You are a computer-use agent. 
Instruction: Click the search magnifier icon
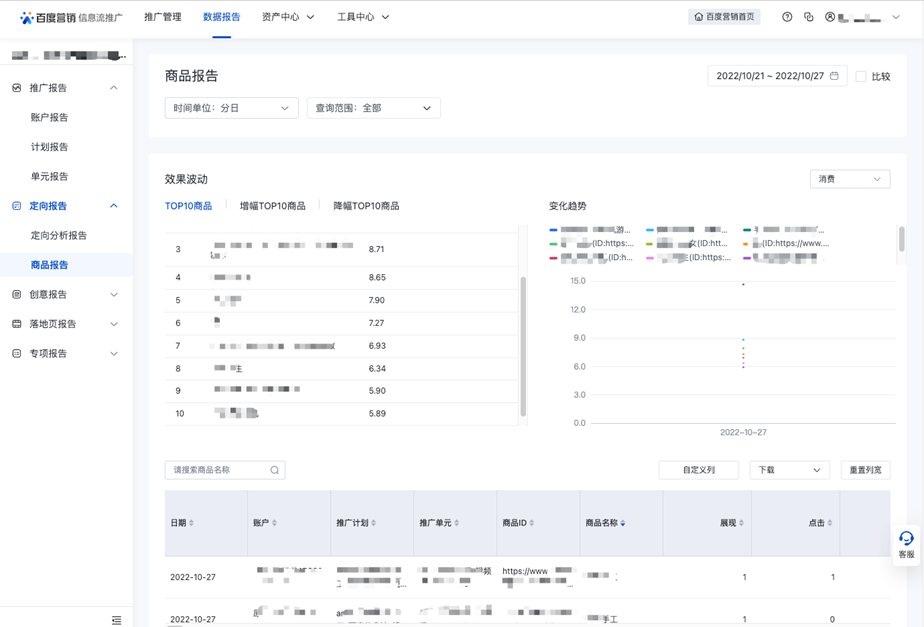(274, 470)
